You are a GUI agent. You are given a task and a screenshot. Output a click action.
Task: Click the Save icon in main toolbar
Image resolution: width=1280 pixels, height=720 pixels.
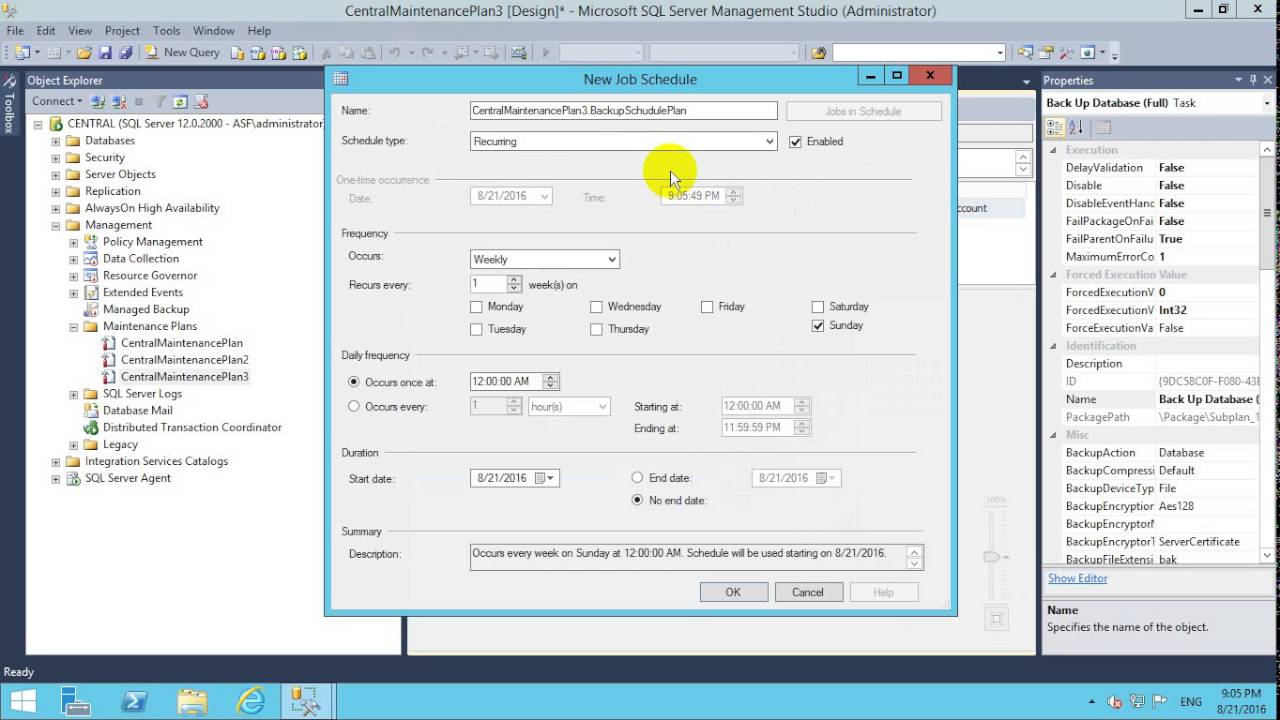click(105, 53)
